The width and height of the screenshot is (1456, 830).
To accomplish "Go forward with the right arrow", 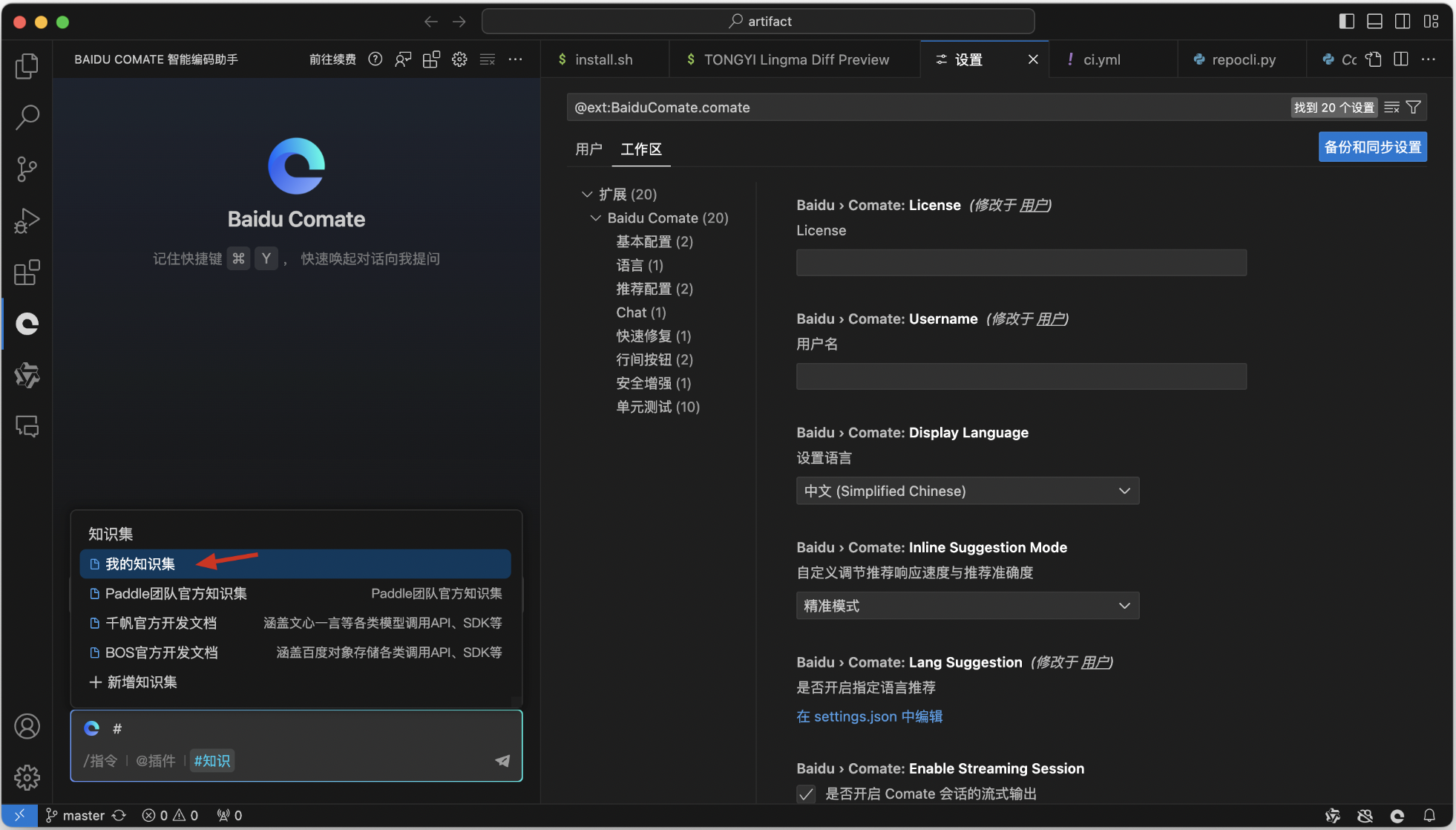I will point(459,22).
